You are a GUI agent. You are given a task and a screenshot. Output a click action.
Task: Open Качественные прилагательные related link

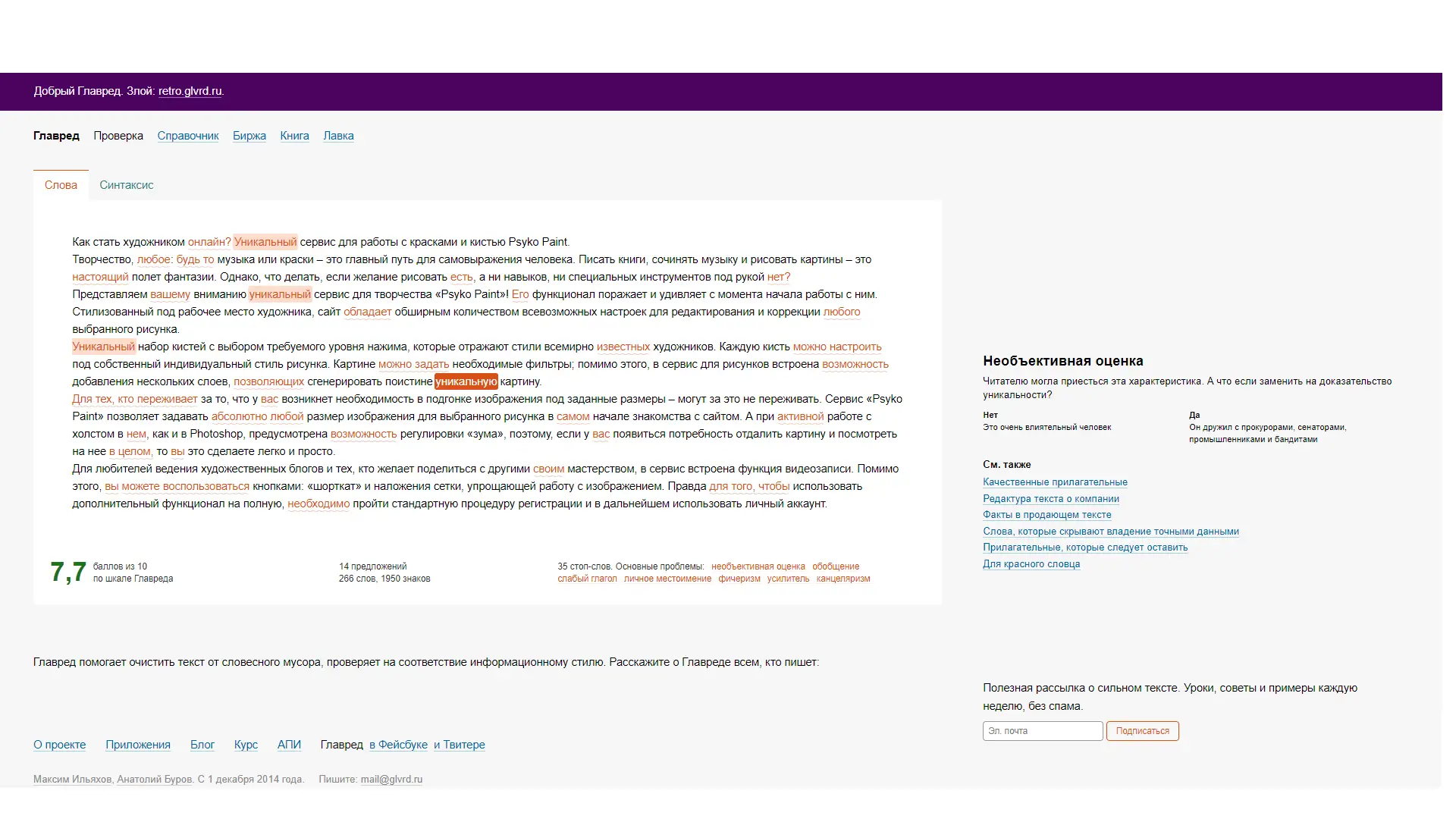point(1055,482)
